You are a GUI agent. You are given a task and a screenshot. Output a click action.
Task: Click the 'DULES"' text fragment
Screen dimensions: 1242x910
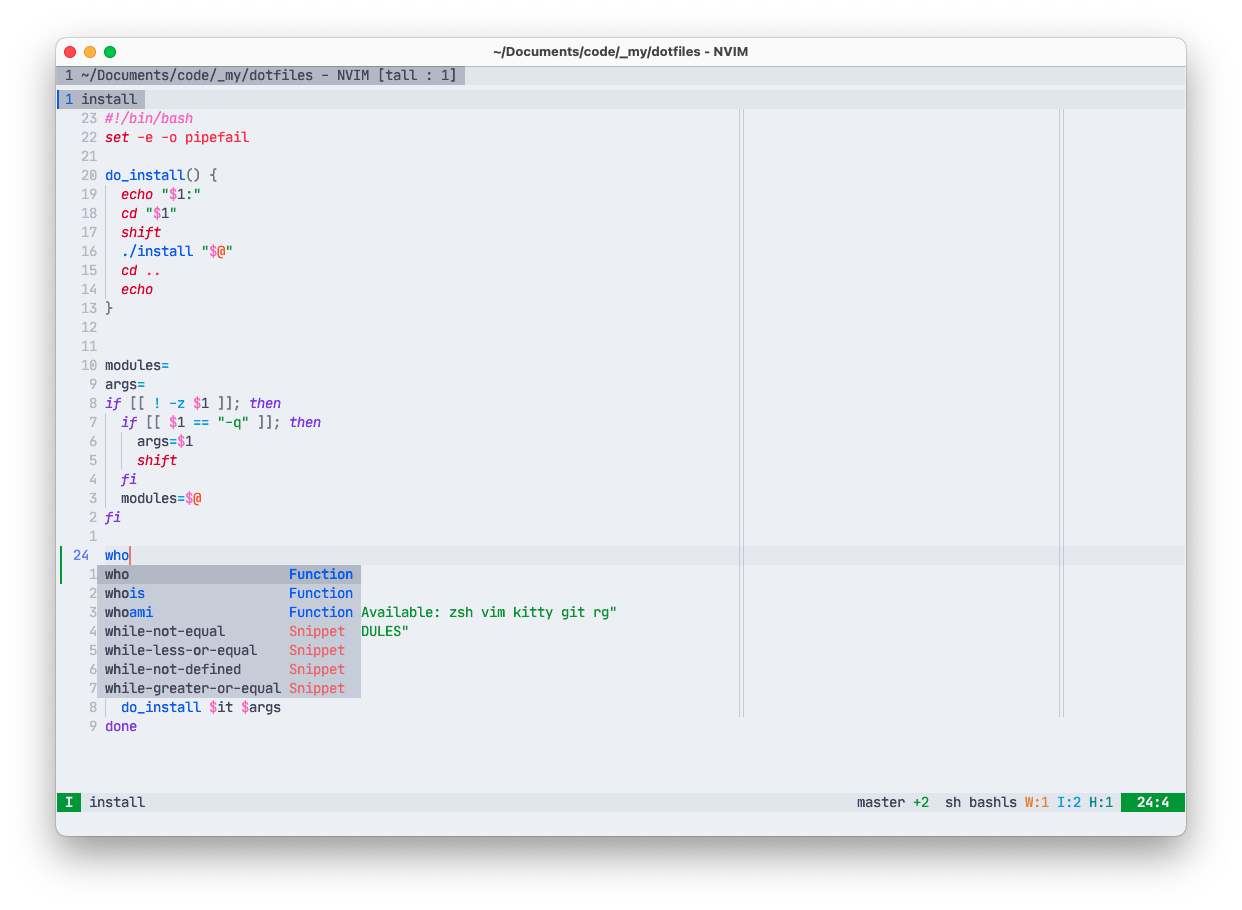click(x=385, y=631)
